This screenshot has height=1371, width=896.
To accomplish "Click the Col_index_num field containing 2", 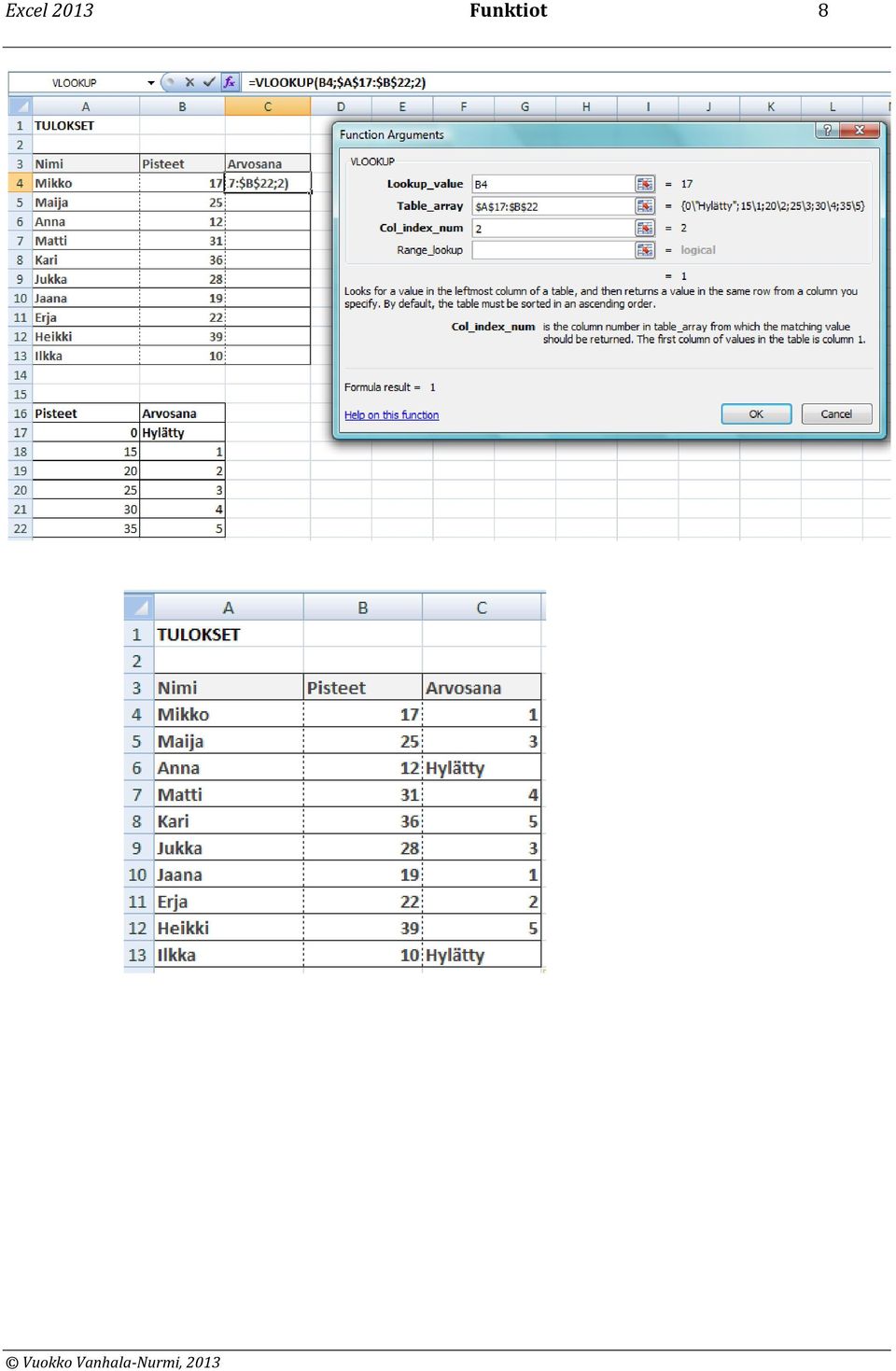I will point(553,228).
